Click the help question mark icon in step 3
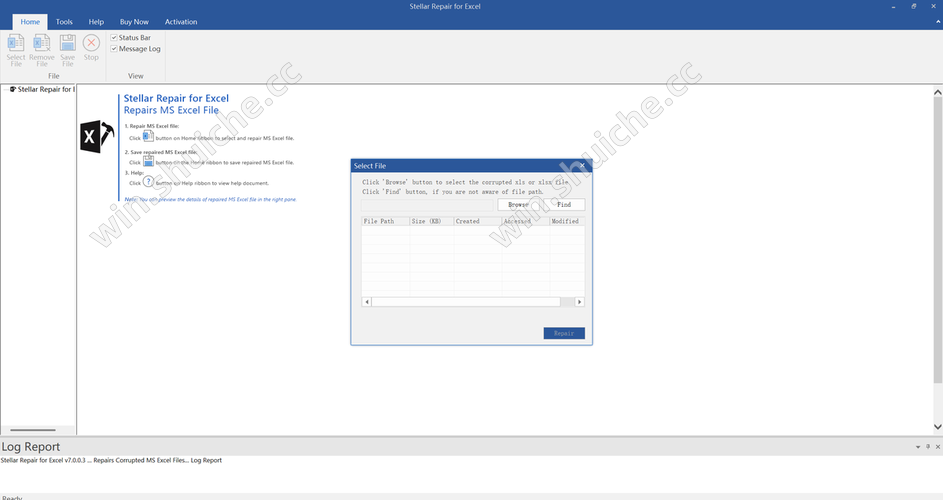Viewport: 943px width, 500px height. [x=148, y=182]
